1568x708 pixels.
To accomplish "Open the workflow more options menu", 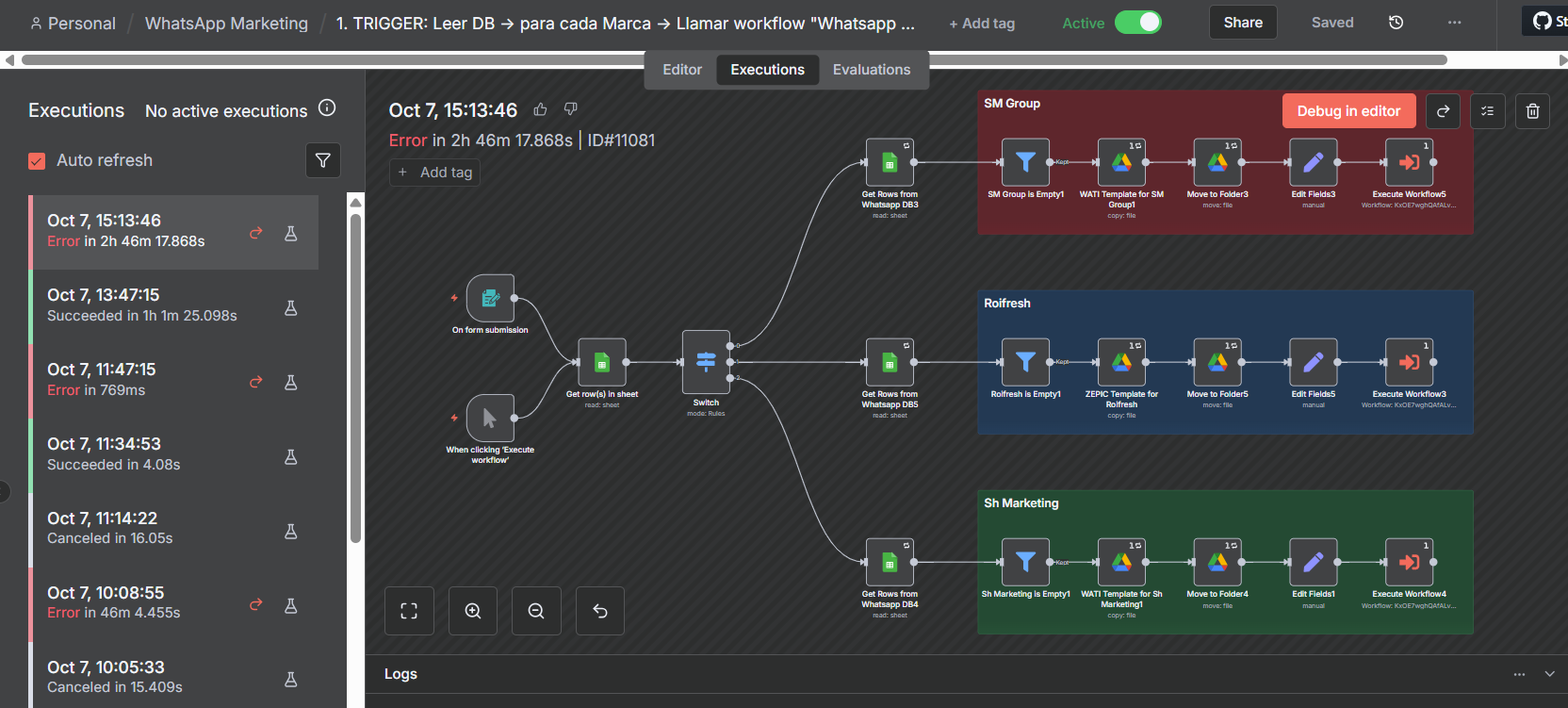I will pos(1455,23).
